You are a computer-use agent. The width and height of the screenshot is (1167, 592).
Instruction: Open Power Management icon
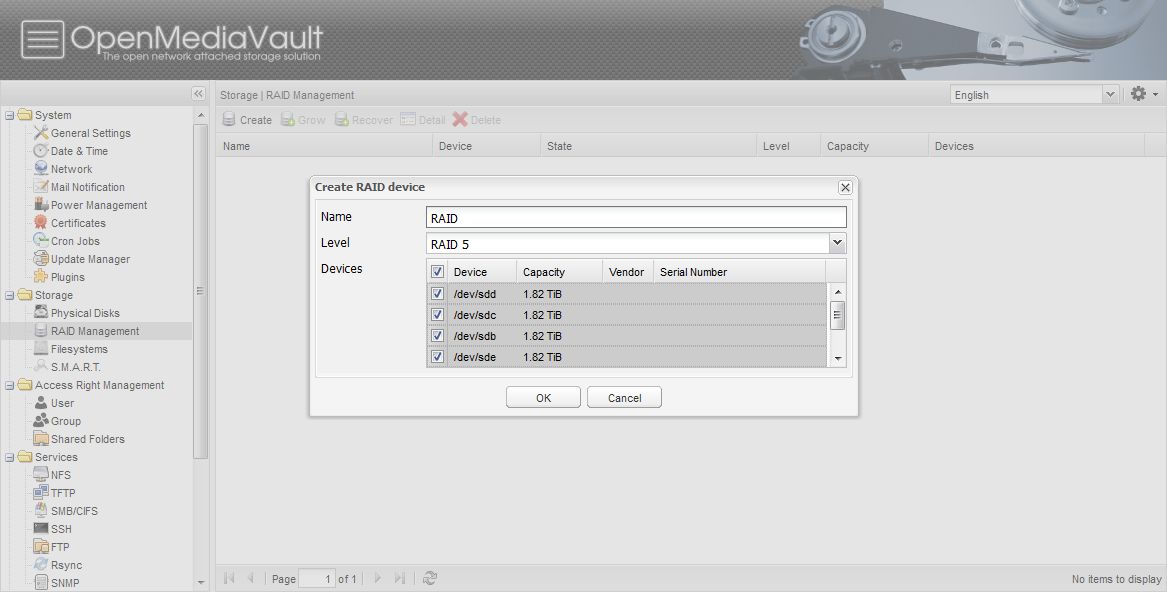pyautogui.click(x=41, y=205)
